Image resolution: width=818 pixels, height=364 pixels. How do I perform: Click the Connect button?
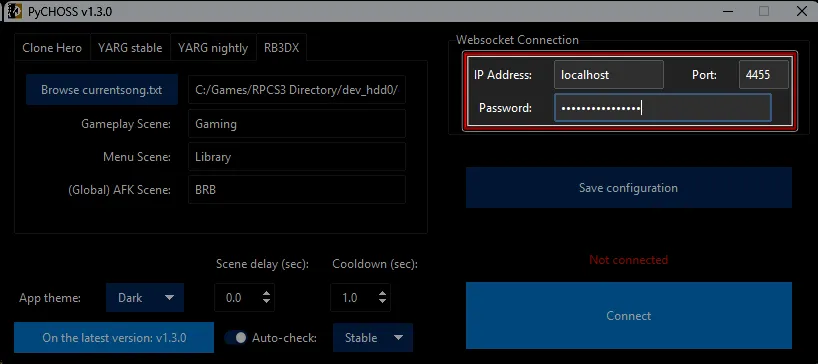[629, 316]
